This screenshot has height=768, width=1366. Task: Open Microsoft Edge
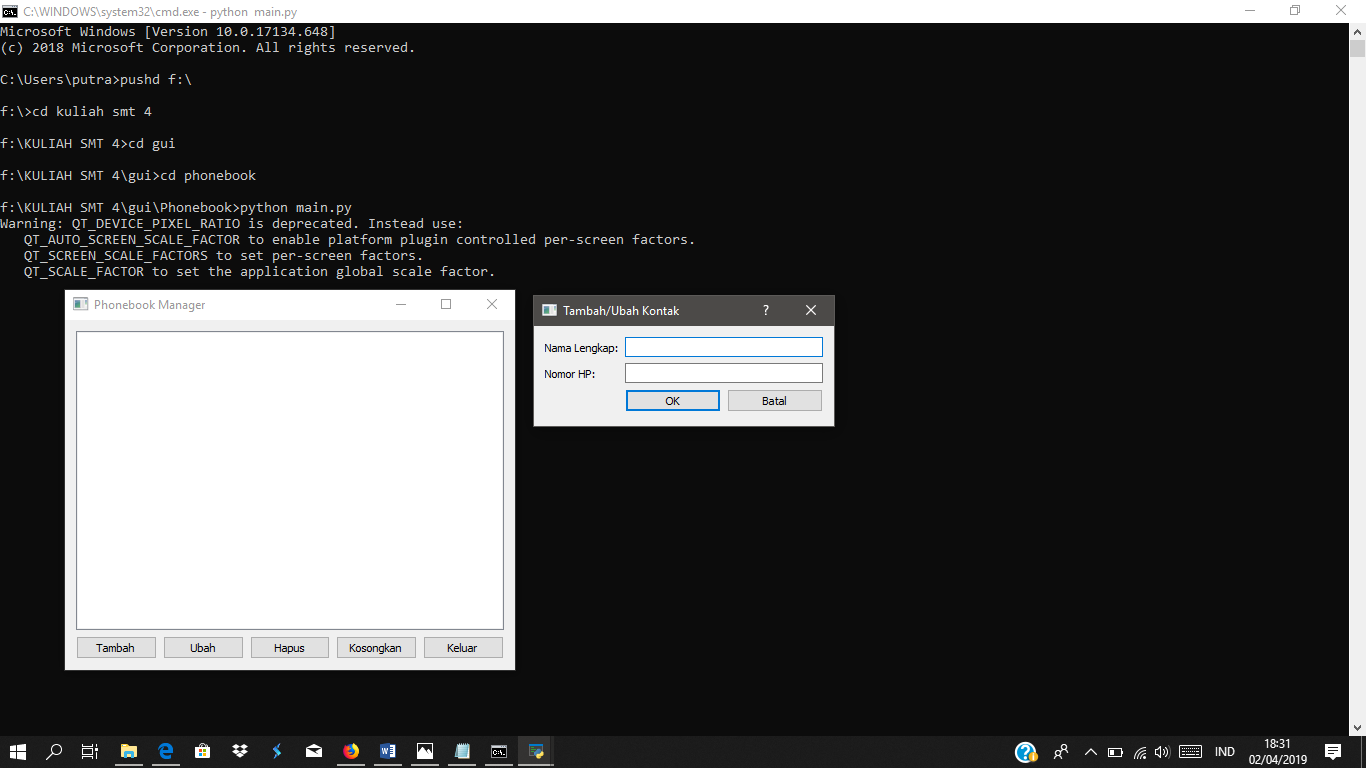pyautogui.click(x=166, y=751)
